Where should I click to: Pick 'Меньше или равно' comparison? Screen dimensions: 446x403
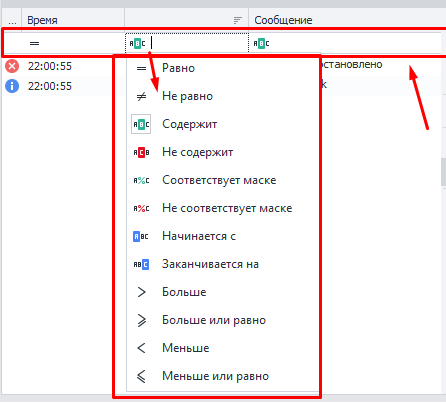[x=223, y=376]
